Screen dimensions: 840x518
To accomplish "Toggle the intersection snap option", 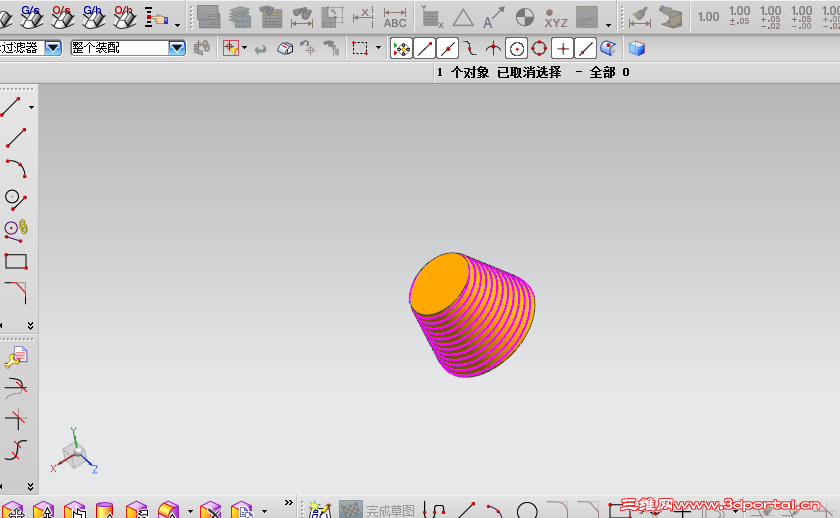I will tap(493, 49).
